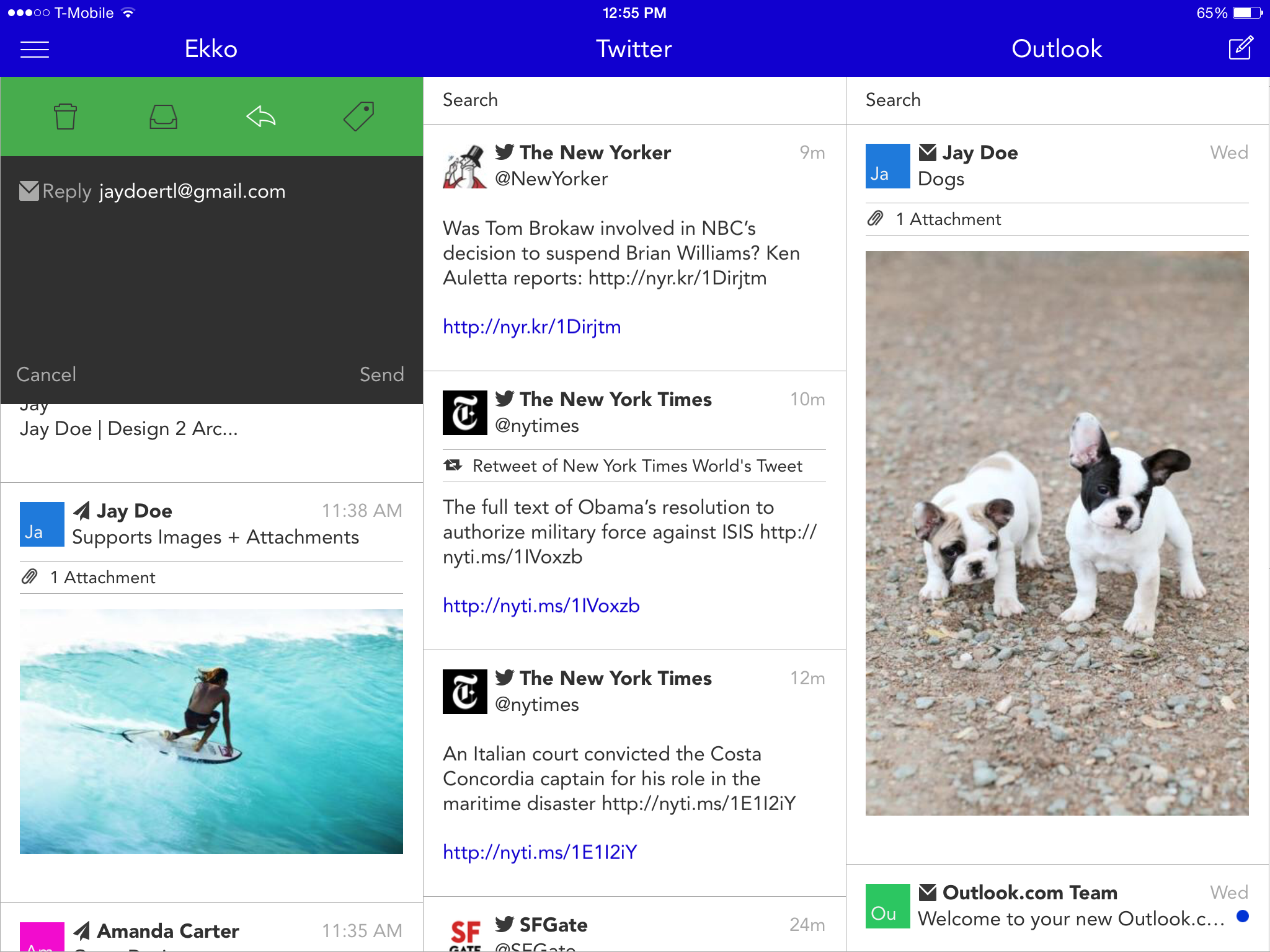Open the puppies photo attachment
Screen dimensions: 1270x952
point(1057,533)
